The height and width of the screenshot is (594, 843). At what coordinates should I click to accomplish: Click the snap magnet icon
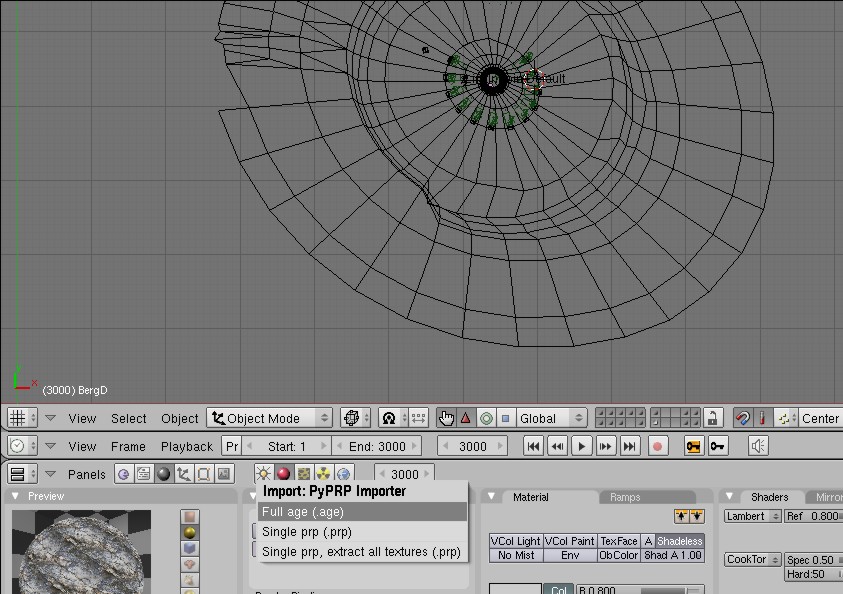[742, 418]
